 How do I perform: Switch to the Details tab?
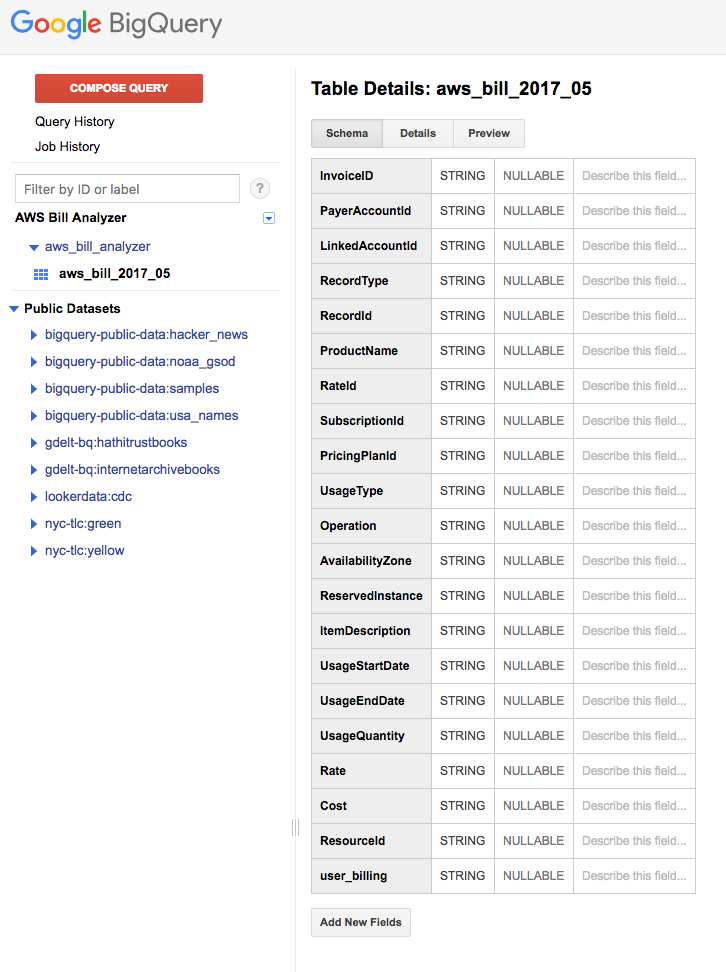coord(418,134)
